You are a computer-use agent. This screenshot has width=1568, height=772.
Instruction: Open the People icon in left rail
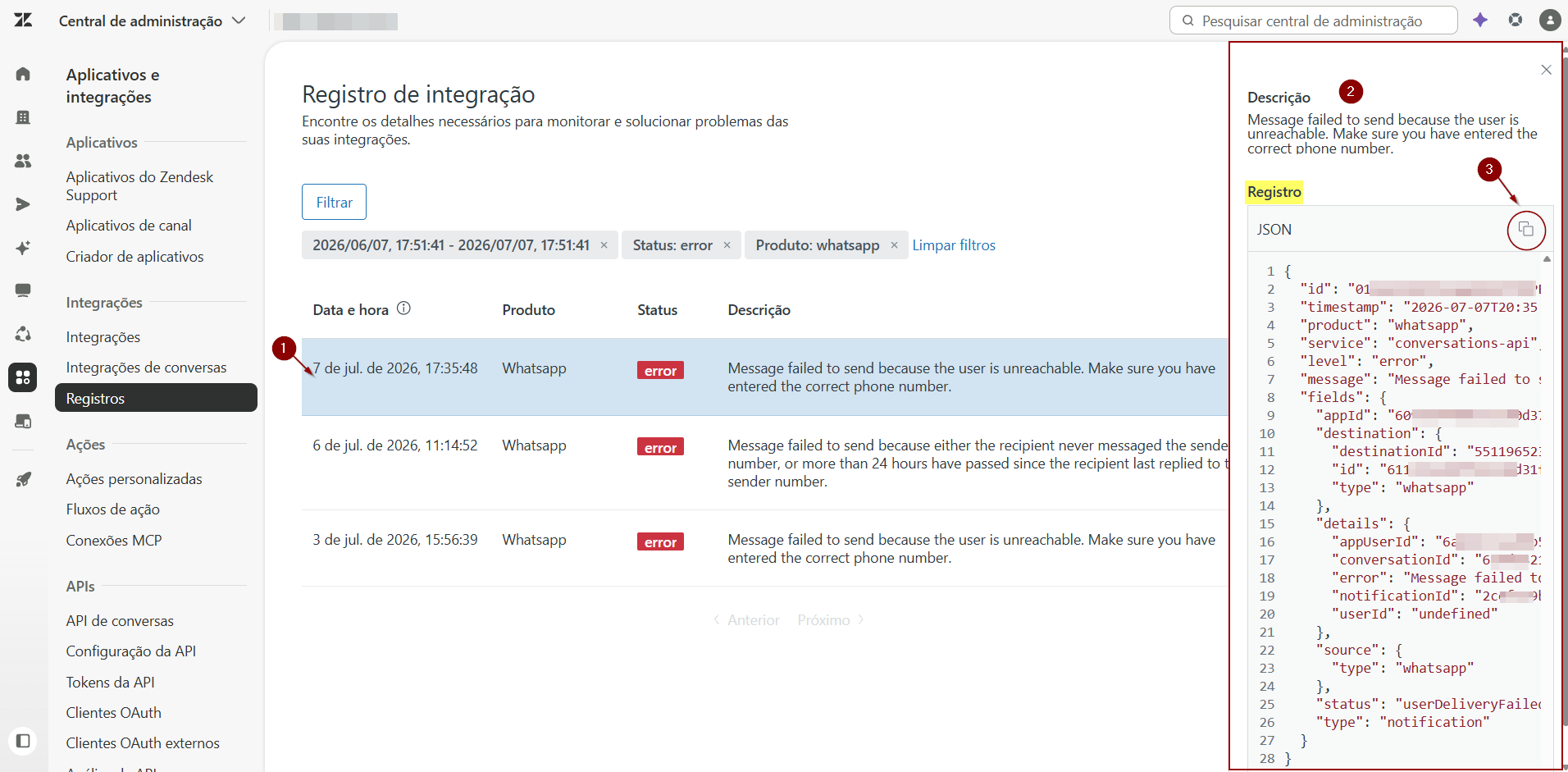coord(23,161)
